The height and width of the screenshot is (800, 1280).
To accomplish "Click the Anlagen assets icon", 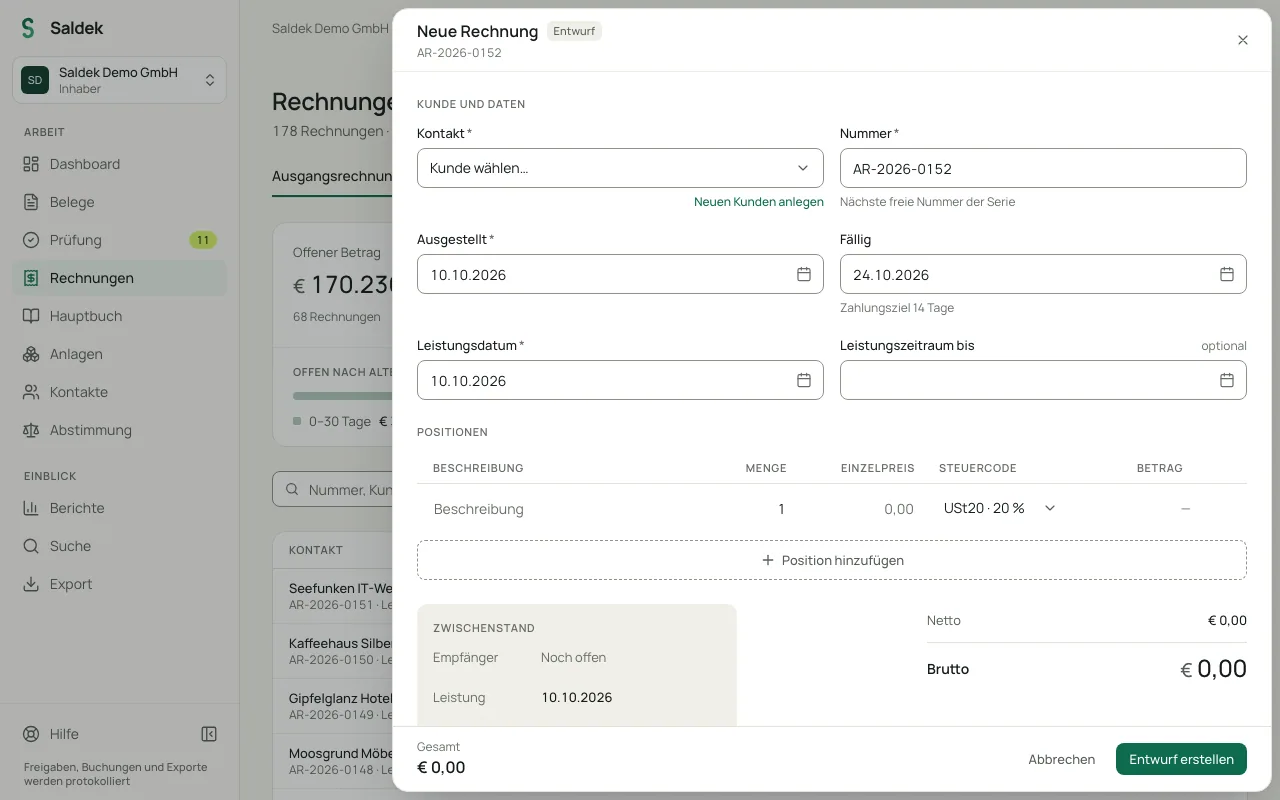I will coord(31,354).
